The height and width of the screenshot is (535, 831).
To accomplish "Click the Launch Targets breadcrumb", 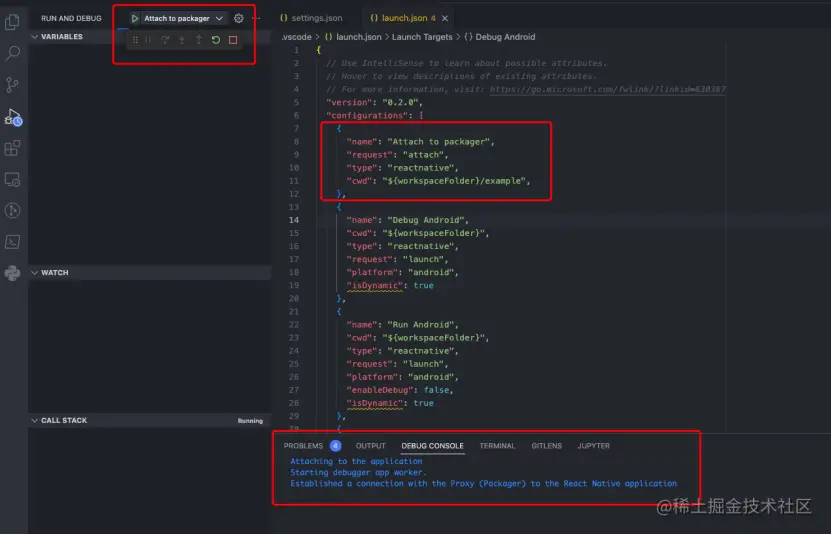I will pyautogui.click(x=422, y=37).
